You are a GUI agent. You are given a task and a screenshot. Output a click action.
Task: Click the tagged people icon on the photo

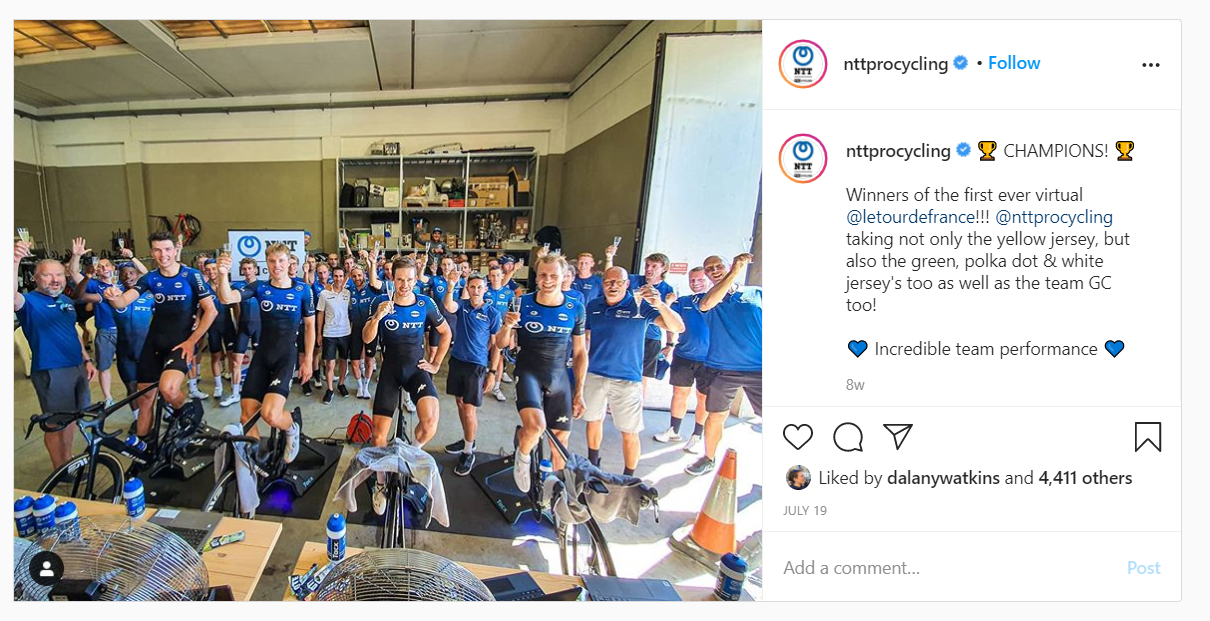pos(46,568)
